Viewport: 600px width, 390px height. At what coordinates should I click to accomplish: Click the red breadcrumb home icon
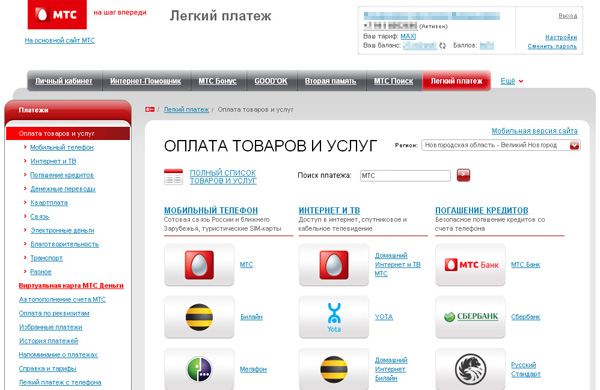click(150, 109)
